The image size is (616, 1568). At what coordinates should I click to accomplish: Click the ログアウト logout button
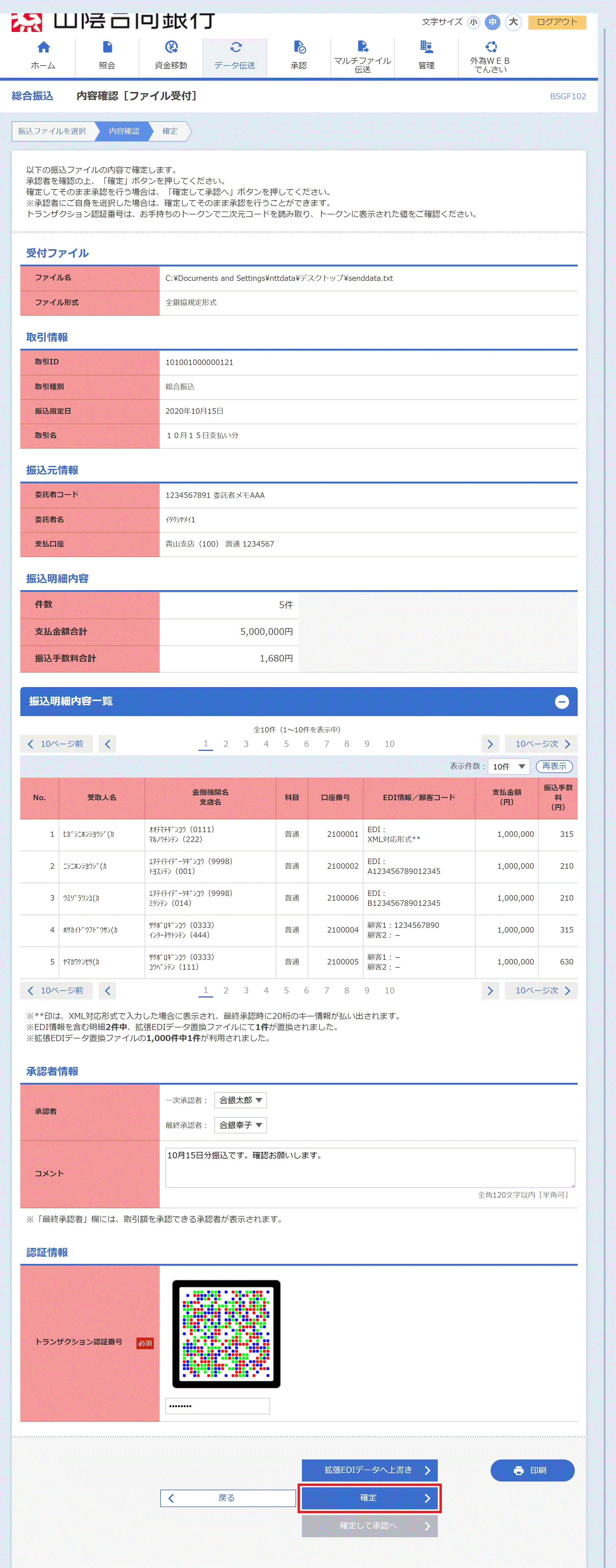click(x=557, y=22)
